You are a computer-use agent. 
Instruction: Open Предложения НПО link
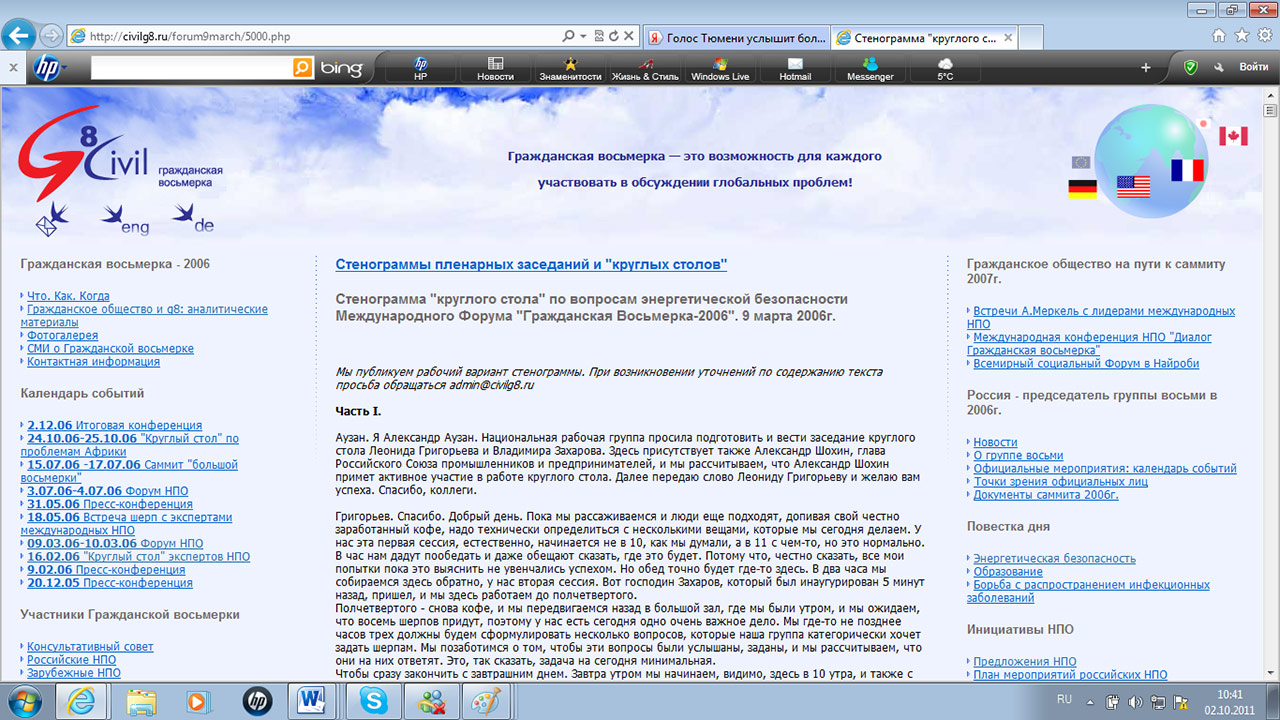(x=1025, y=662)
